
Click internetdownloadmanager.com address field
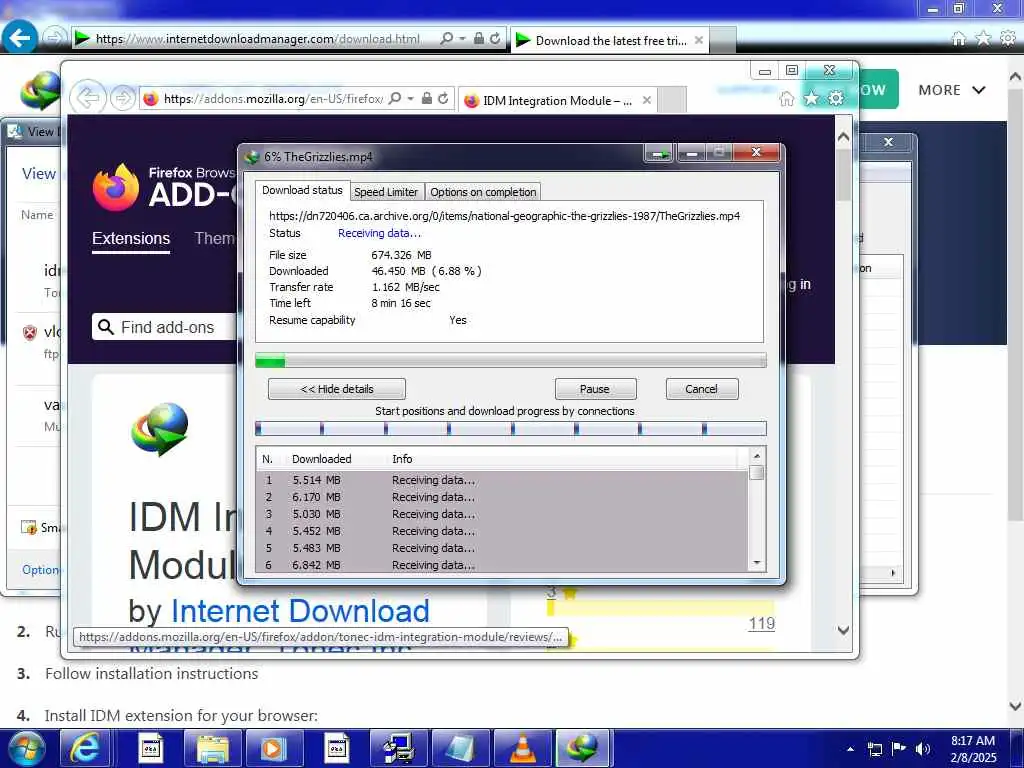click(x=258, y=39)
